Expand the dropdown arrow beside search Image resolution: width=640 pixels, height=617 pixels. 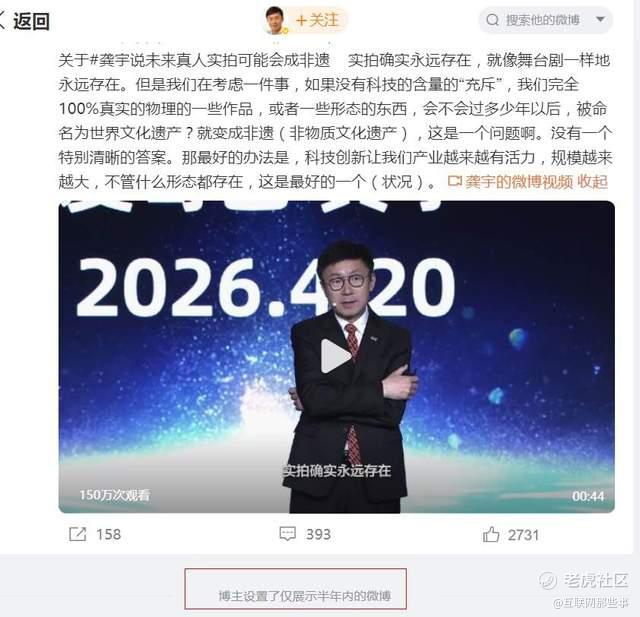600,19
